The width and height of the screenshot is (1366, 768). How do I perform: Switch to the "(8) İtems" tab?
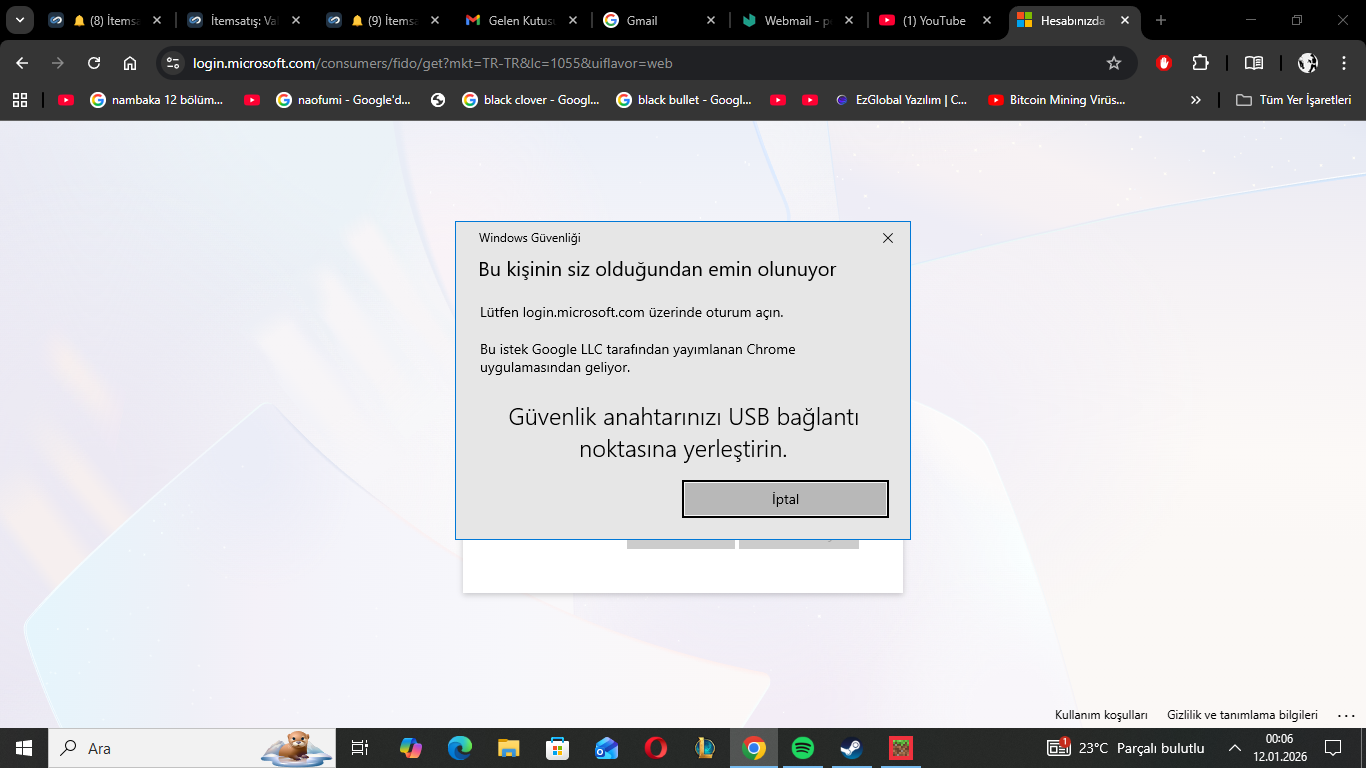(105, 20)
